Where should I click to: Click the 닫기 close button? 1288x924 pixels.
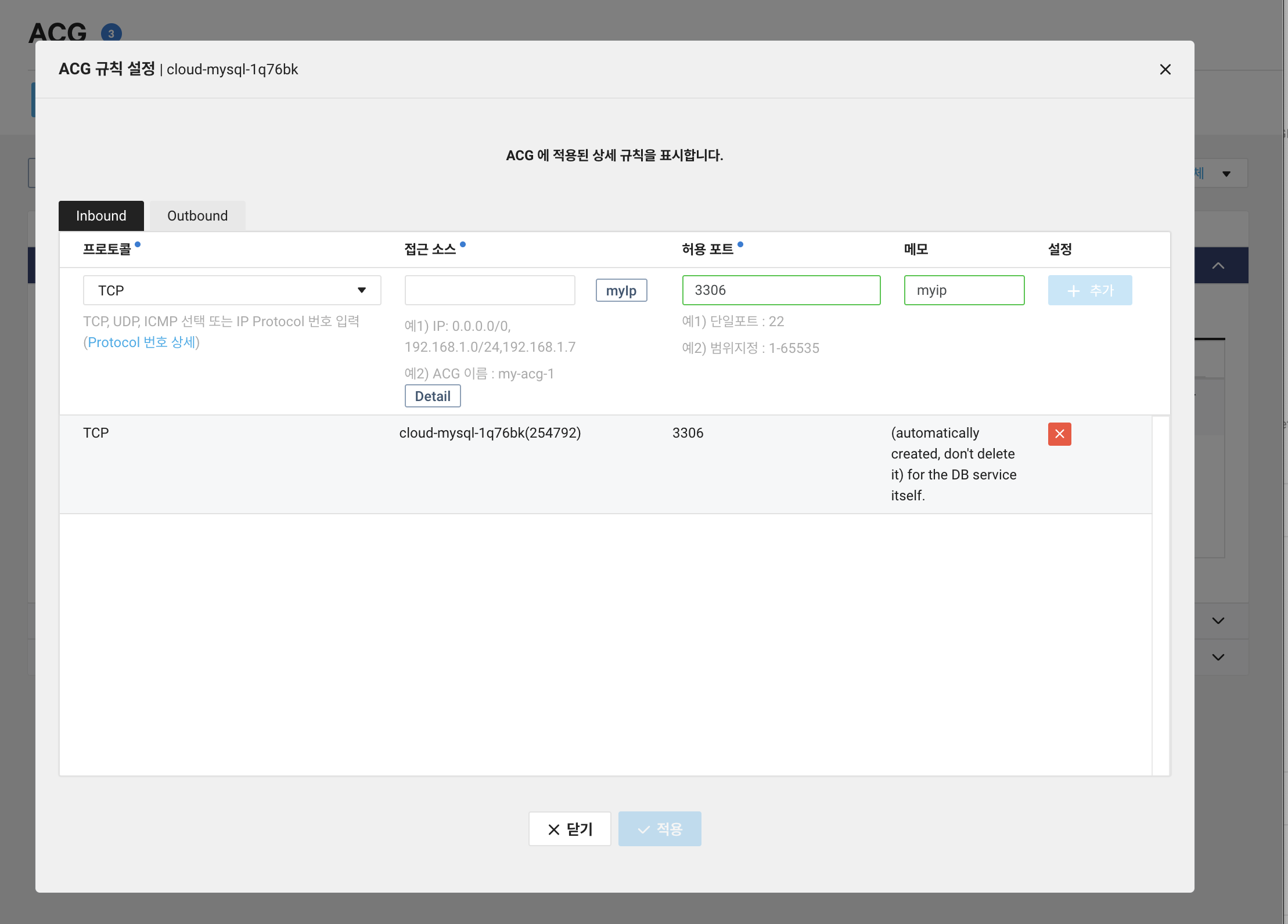tap(570, 829)
